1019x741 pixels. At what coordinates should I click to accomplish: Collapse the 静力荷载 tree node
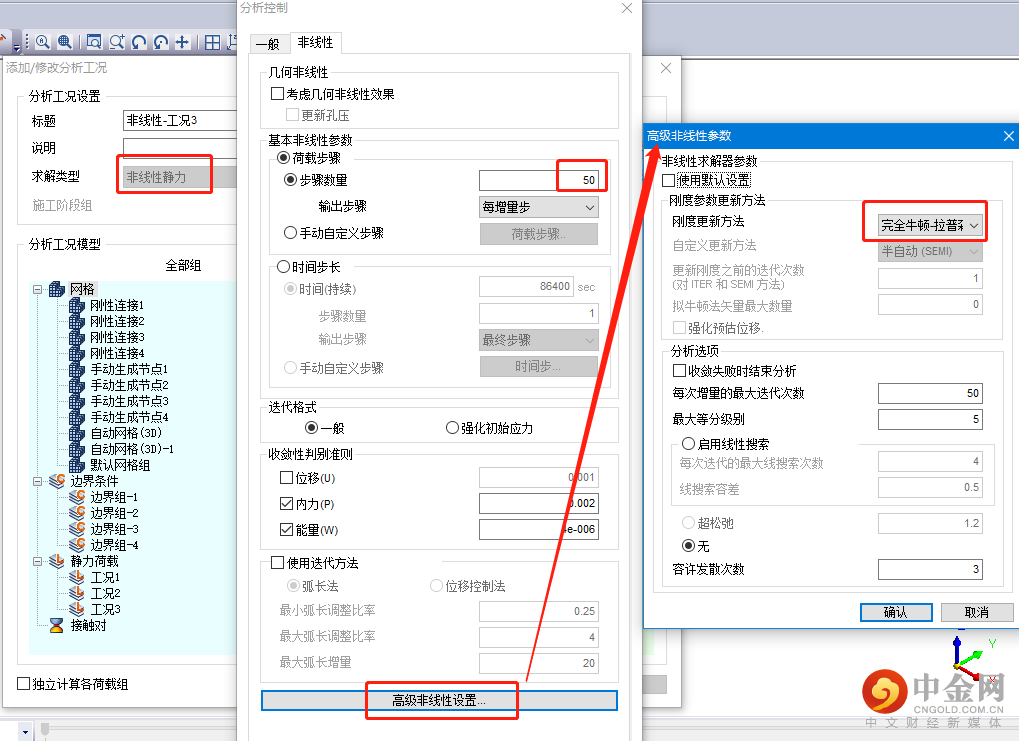click(x=38, y=561)
